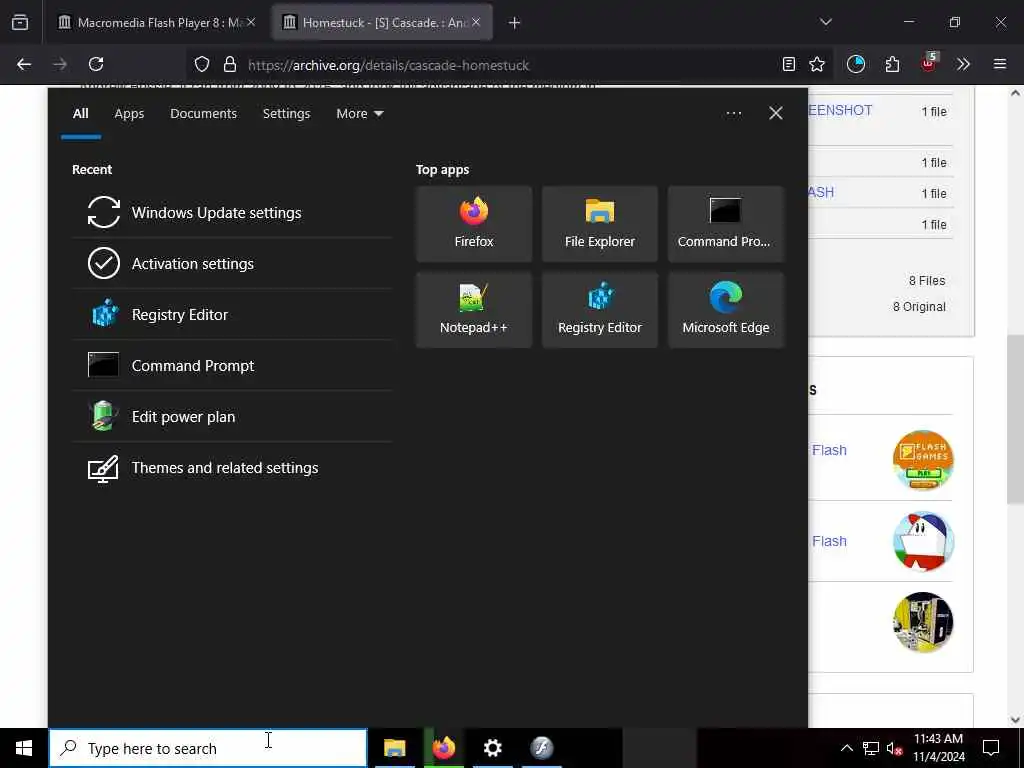
Task: Open Flash Games collection thumbnail
Action: (x=923, y=460)
